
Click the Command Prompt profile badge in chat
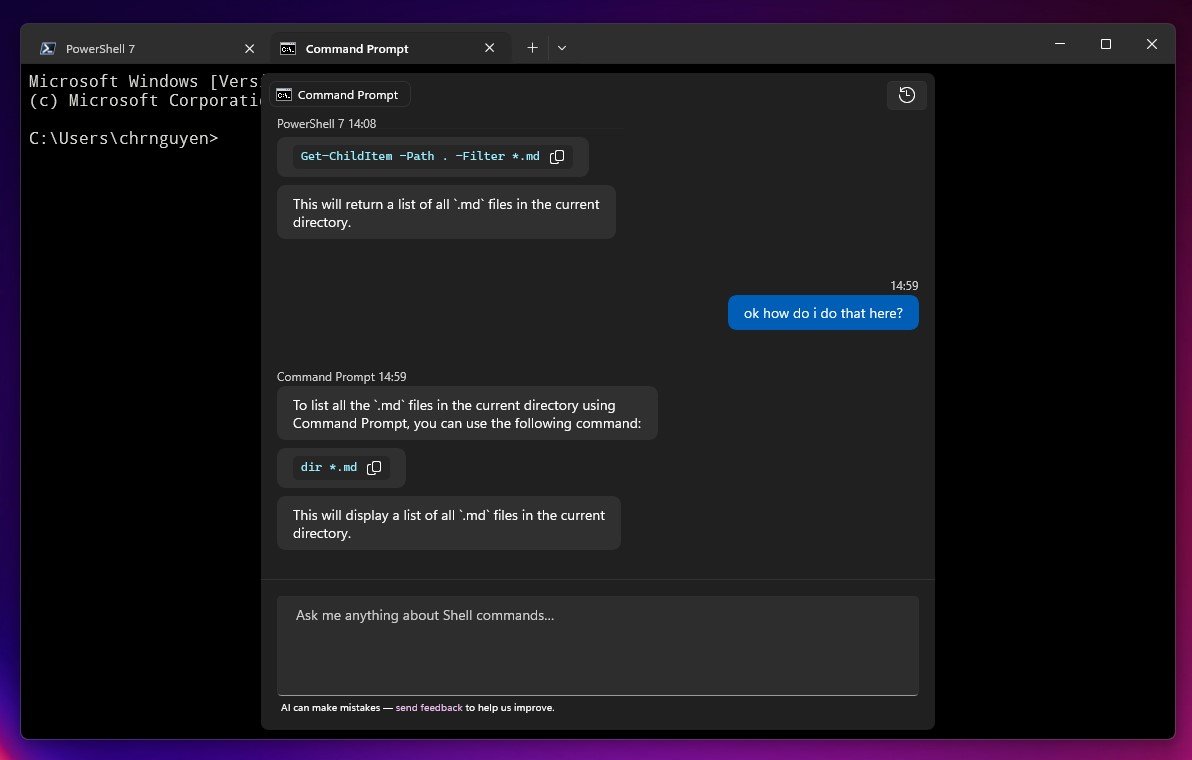point(339,94)
